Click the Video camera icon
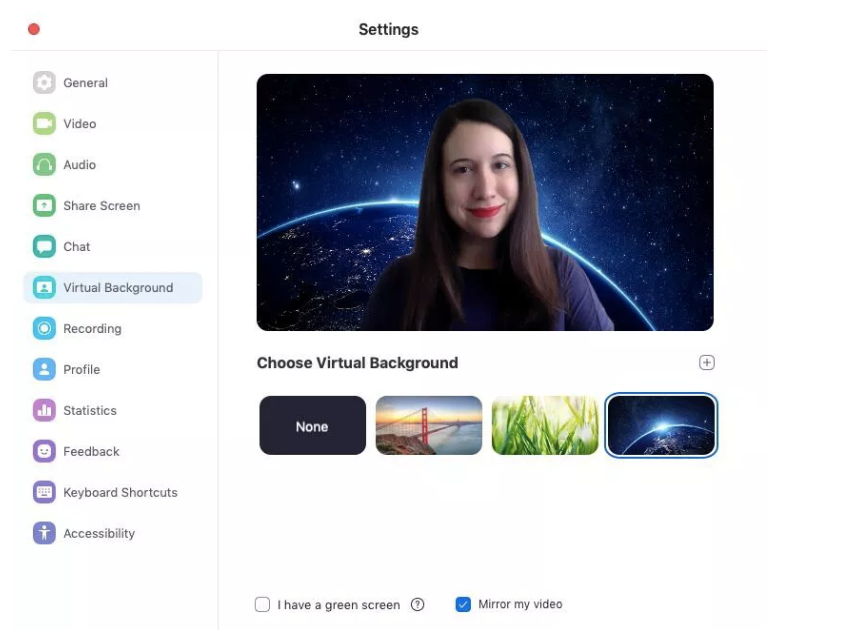The height and width of the screenshot is (630, 852). (x=44, y=123)
